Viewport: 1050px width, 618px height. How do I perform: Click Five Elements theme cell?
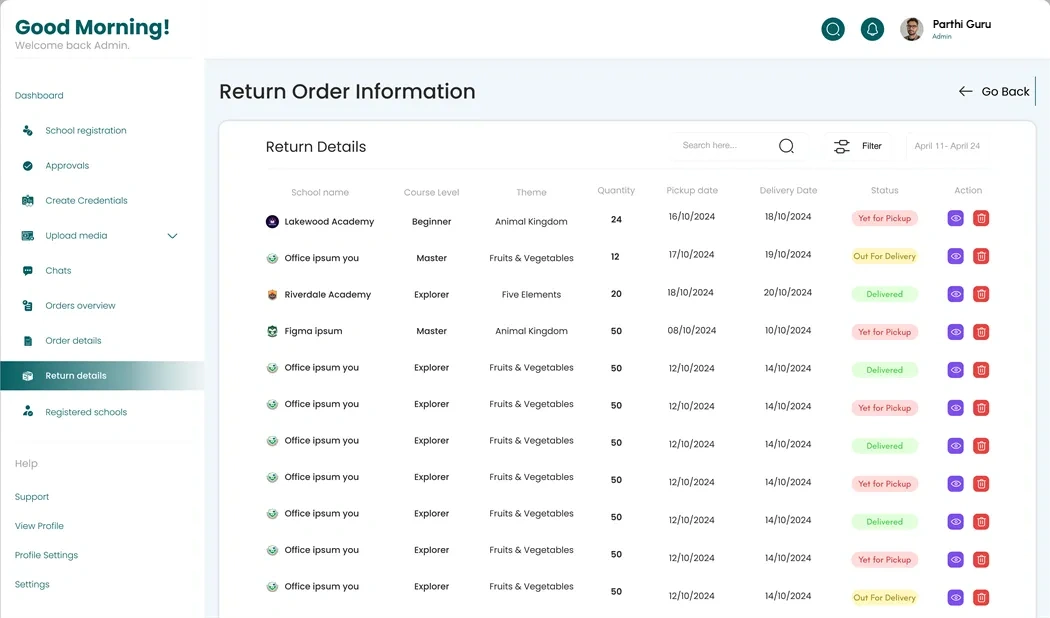pyautogui.click(x=531, y=295)
